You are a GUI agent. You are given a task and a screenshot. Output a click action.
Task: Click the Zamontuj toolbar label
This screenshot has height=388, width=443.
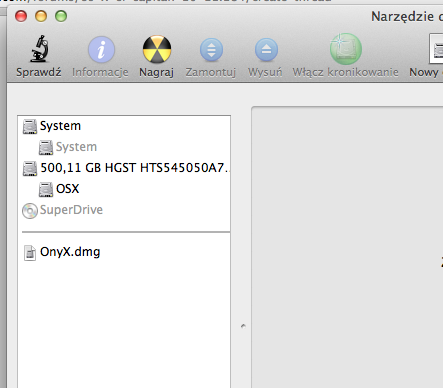tap(211, 72)
